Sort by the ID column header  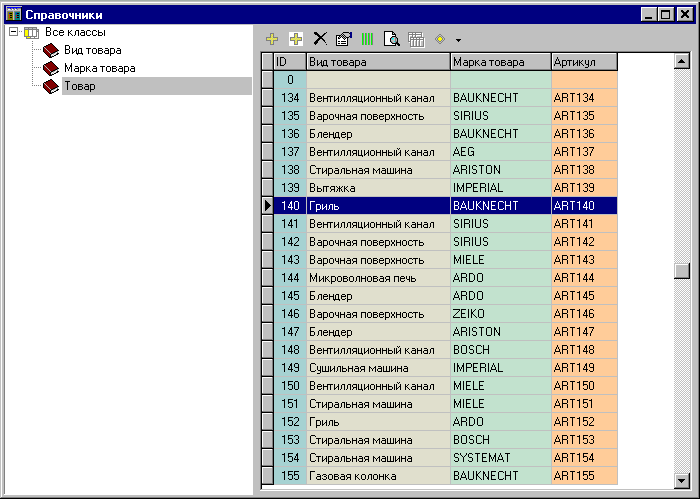point(290,62)
